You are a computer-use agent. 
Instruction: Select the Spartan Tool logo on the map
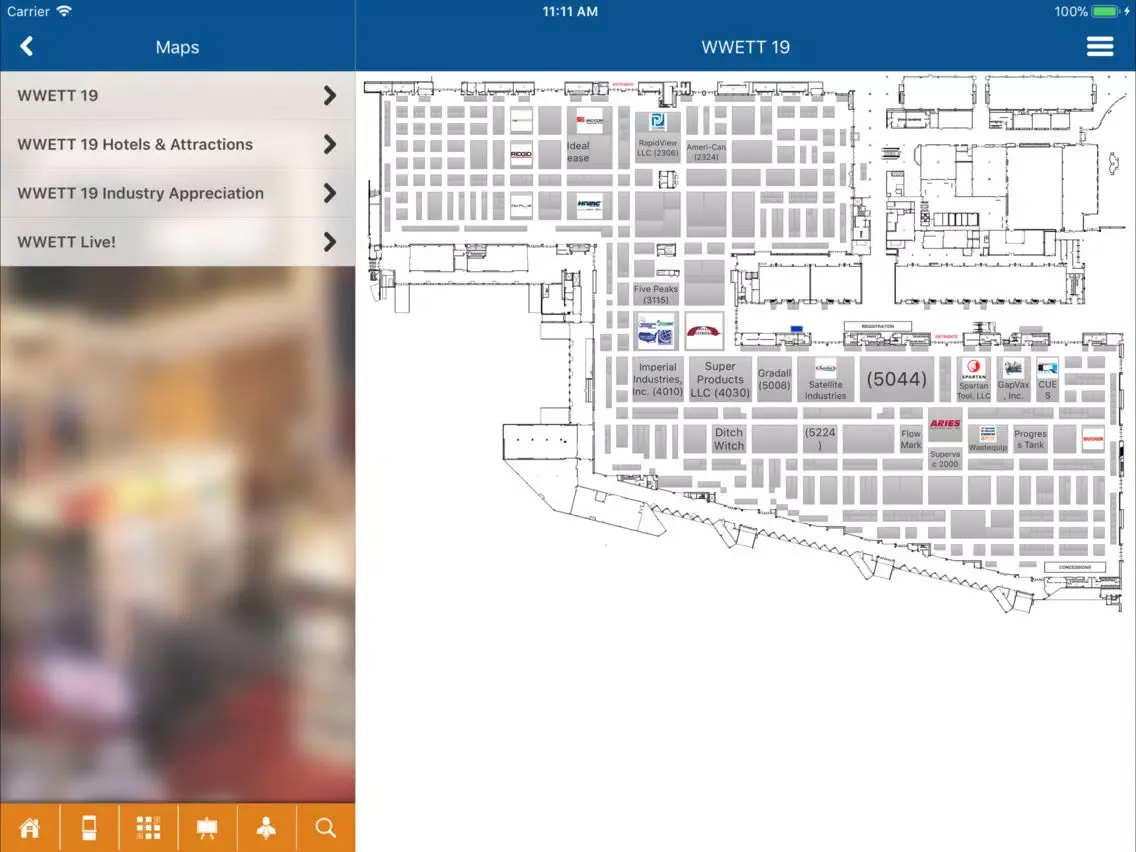click(x=974, y=368)
